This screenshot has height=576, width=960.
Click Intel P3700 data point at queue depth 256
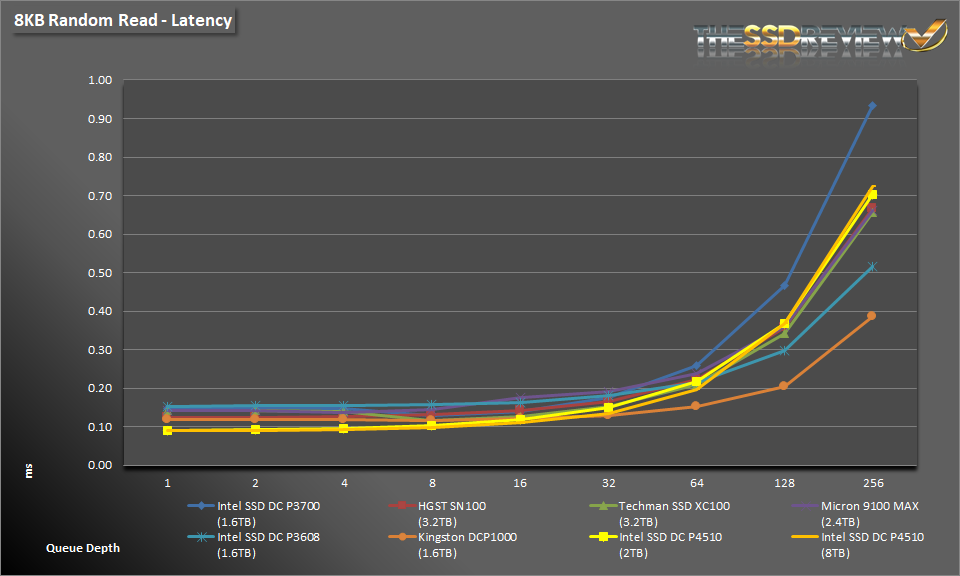(872, 105)
